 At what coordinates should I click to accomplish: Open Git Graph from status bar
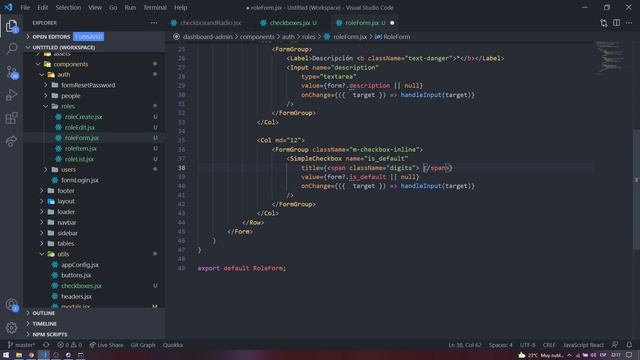click(x=143, y=345)
